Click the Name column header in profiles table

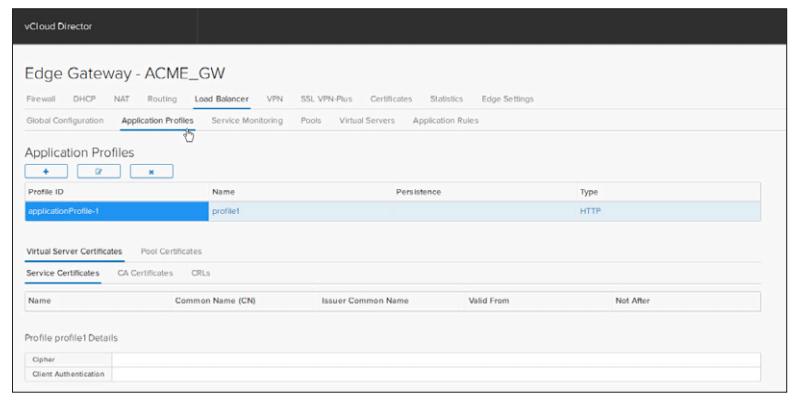coord(301,192)
